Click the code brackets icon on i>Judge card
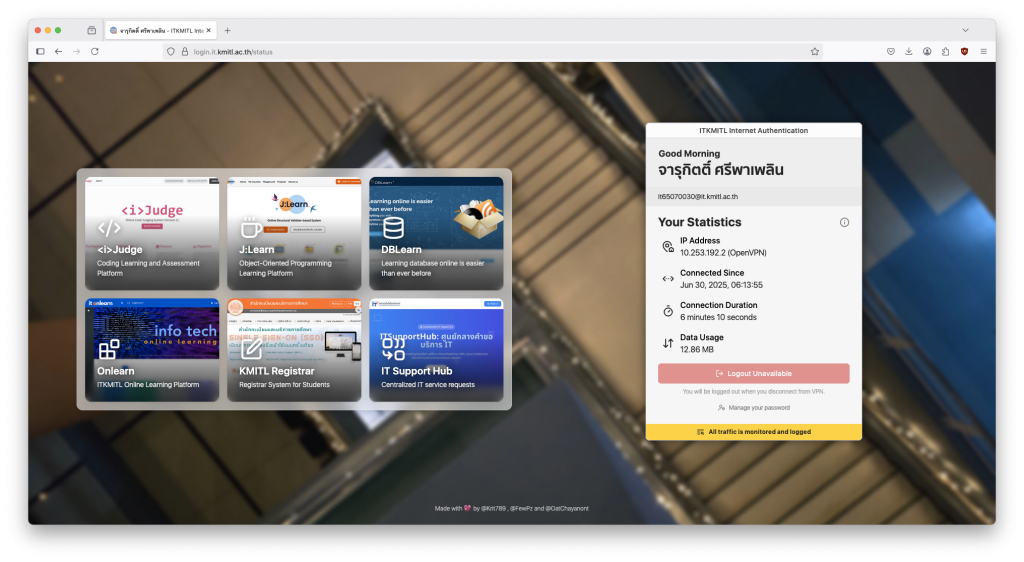The width and height of the screenshot is (1024, 562). point(109,227)
